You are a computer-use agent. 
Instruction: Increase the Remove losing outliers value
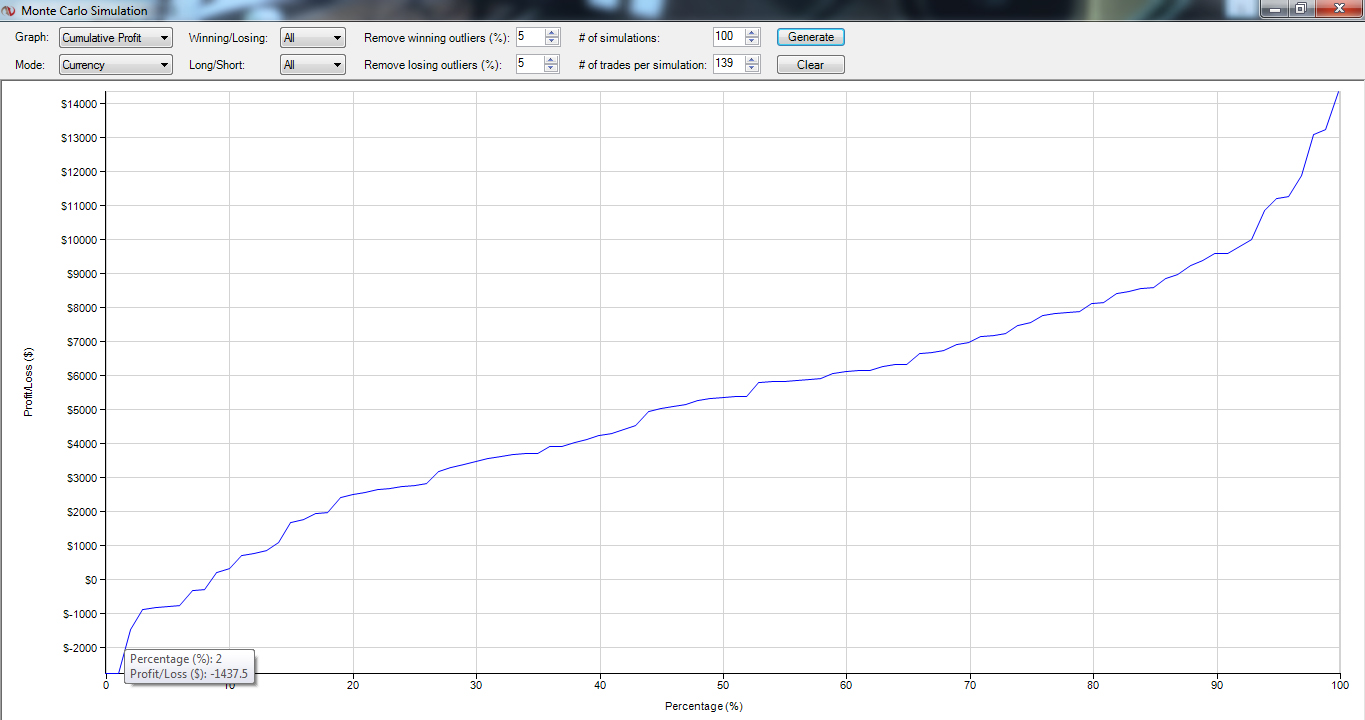pos(552,60)
